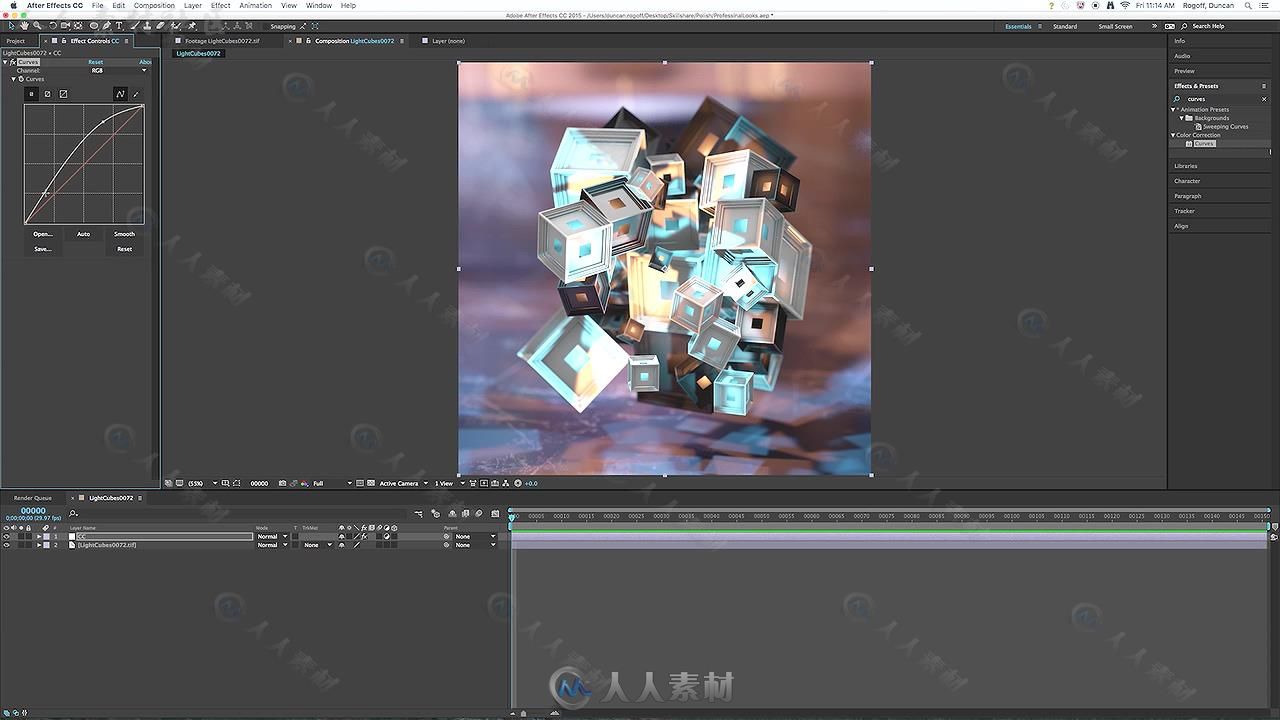Switch to Footage LightCubes0072.tif tab
The image size is (1280, 720).
[222, 41]
